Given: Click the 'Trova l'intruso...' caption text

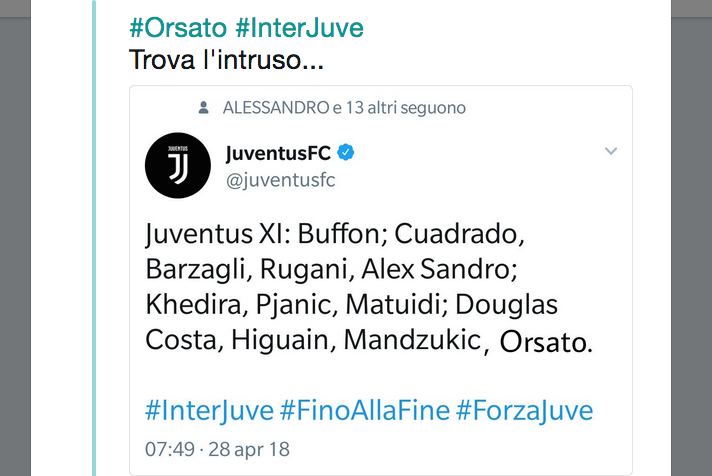Looking at the screenshot, I should 226,60.
